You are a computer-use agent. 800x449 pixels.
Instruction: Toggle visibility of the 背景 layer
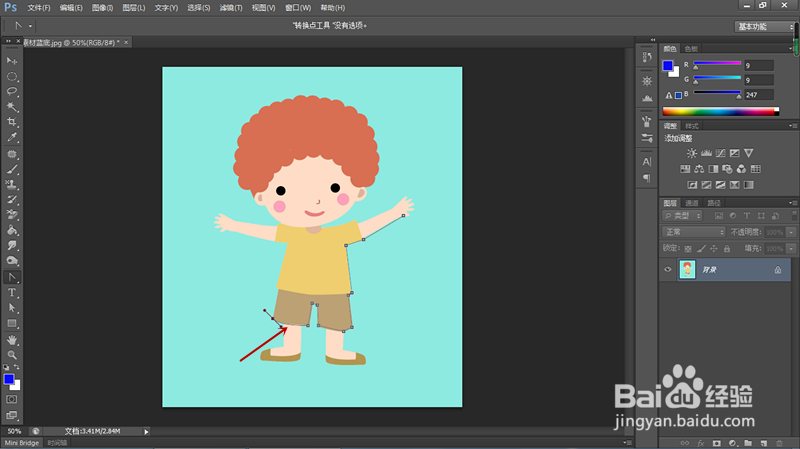click(x=668, y=269)
